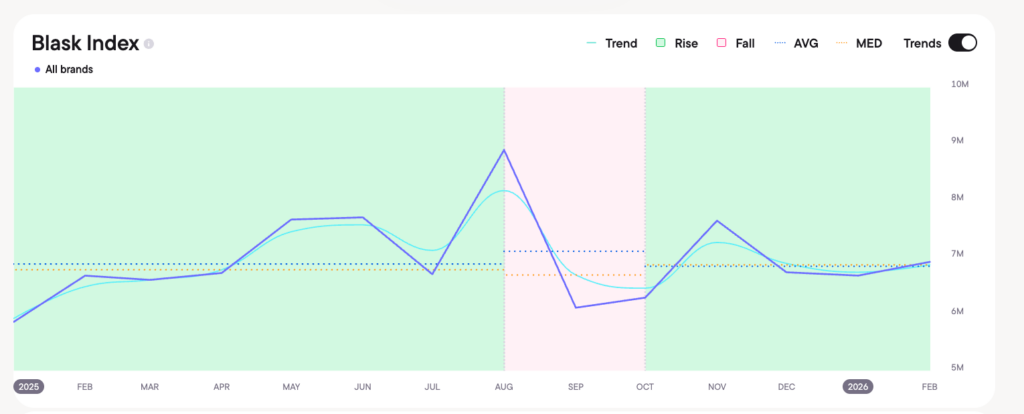Toggle the Rise legend indicator

coord(677,43)
